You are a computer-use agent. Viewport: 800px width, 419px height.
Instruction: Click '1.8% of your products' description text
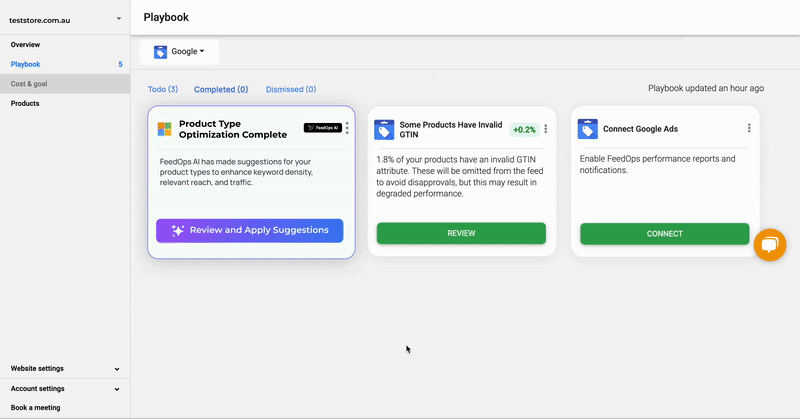click(460, 177)
